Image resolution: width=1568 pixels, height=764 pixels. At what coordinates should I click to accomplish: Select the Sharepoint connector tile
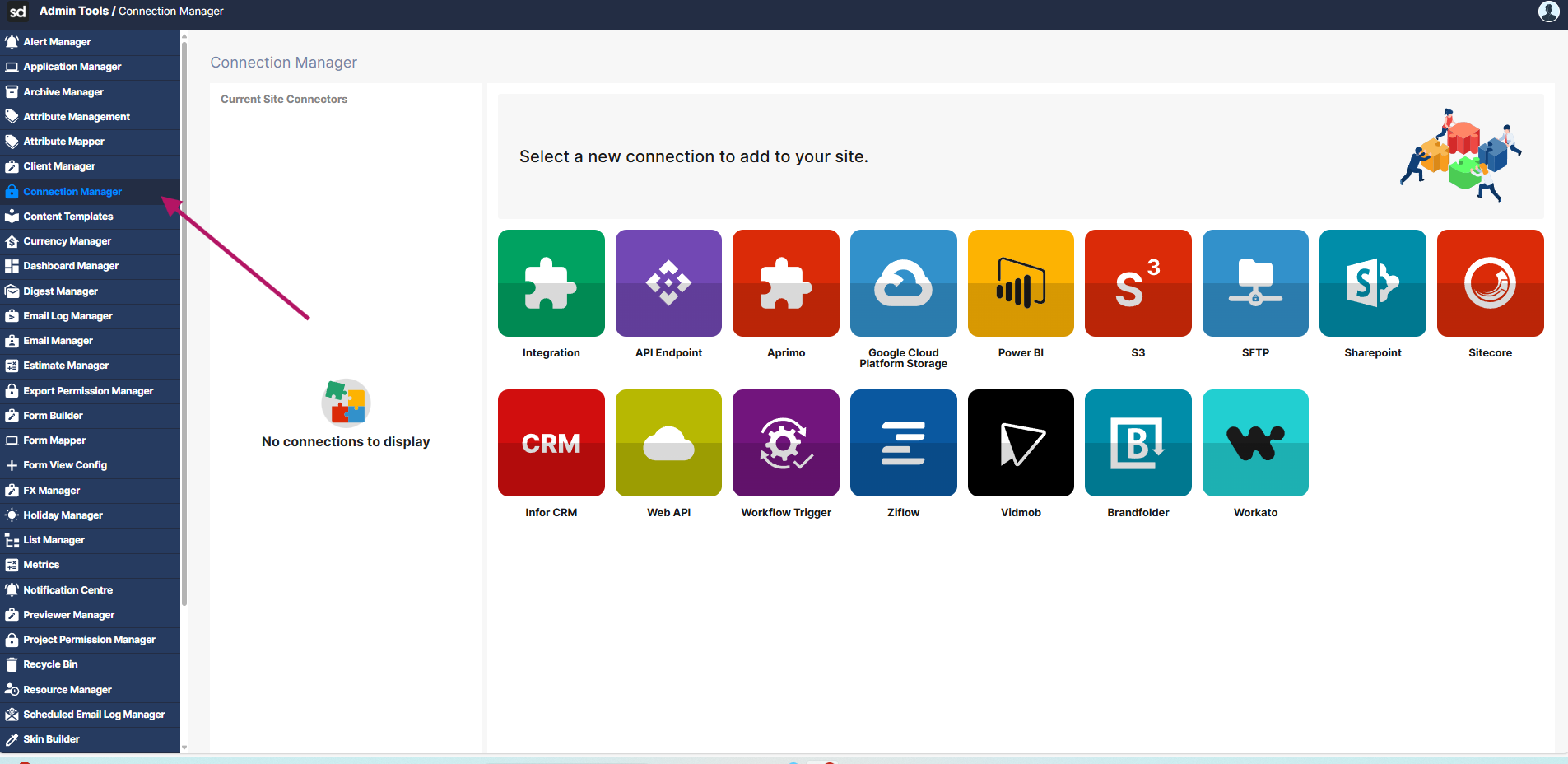click(1373, 283)
